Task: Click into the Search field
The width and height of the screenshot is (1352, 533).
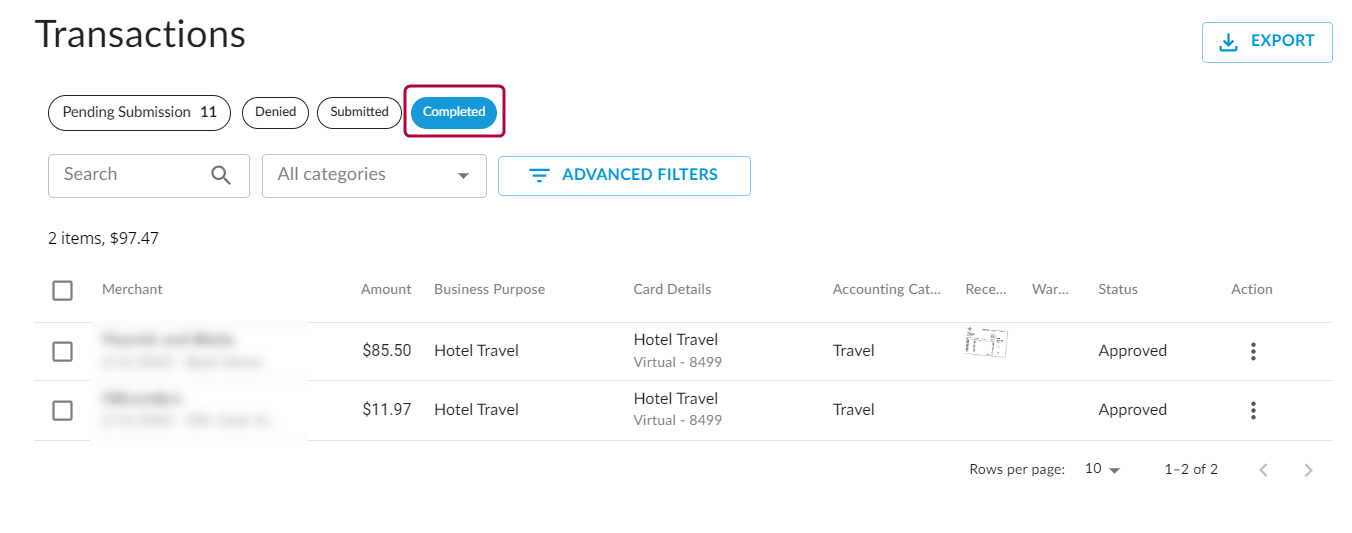Action: pyautogui.click(x=130, y=175)
